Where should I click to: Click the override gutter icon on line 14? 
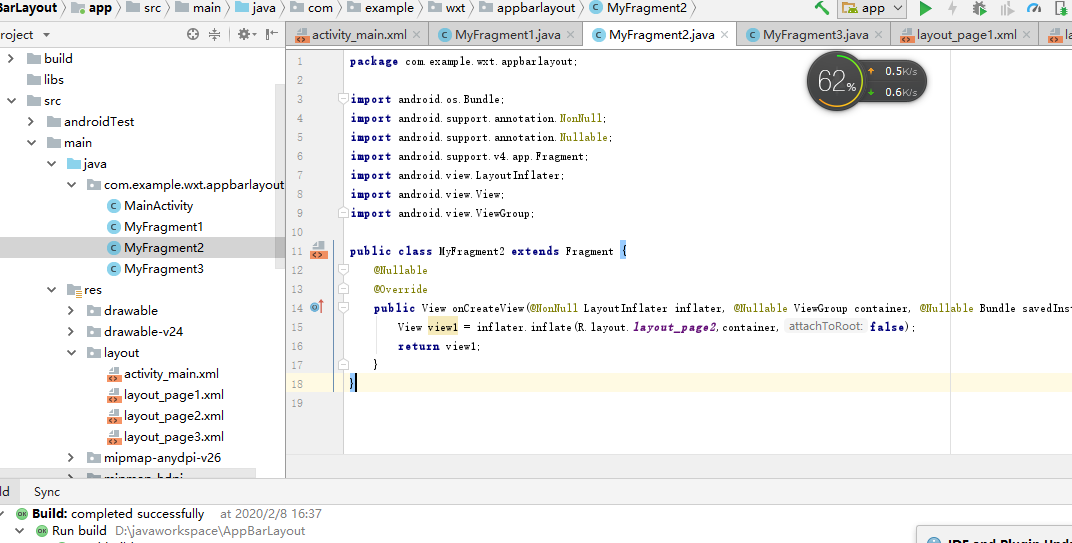coord(317,307)
